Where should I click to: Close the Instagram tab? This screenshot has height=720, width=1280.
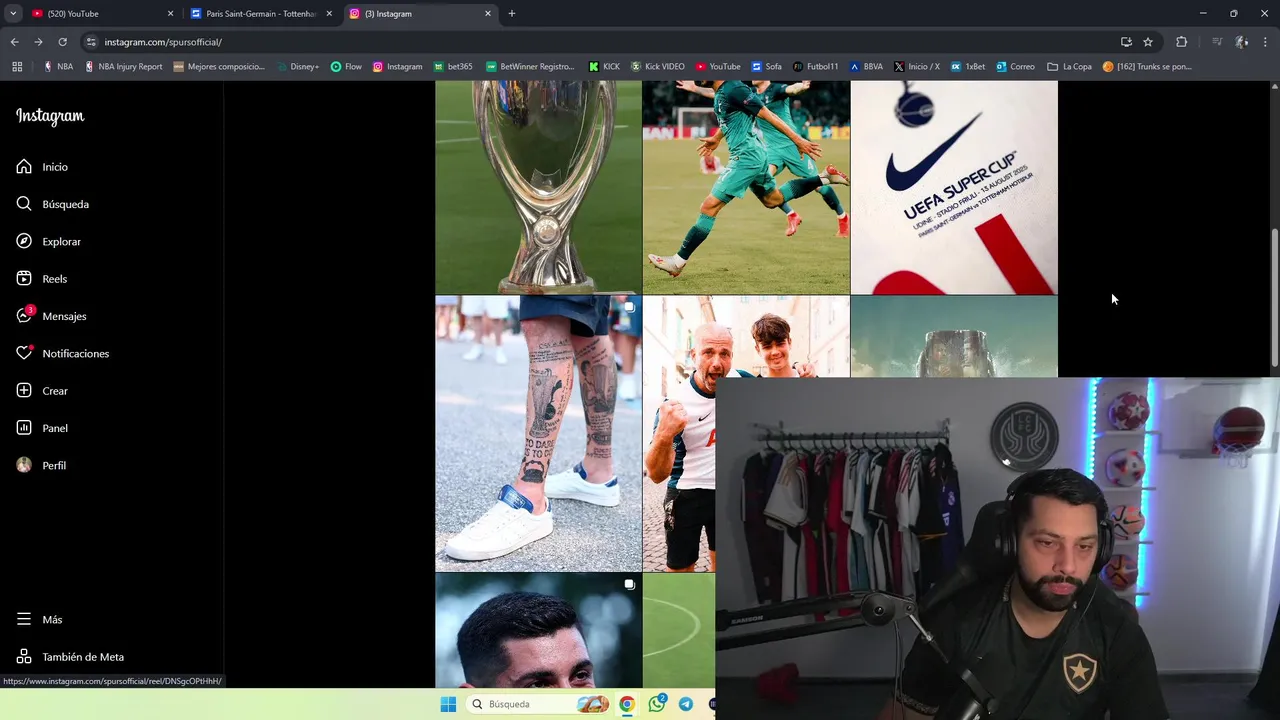pyautogui.click(x=488, y=14)
